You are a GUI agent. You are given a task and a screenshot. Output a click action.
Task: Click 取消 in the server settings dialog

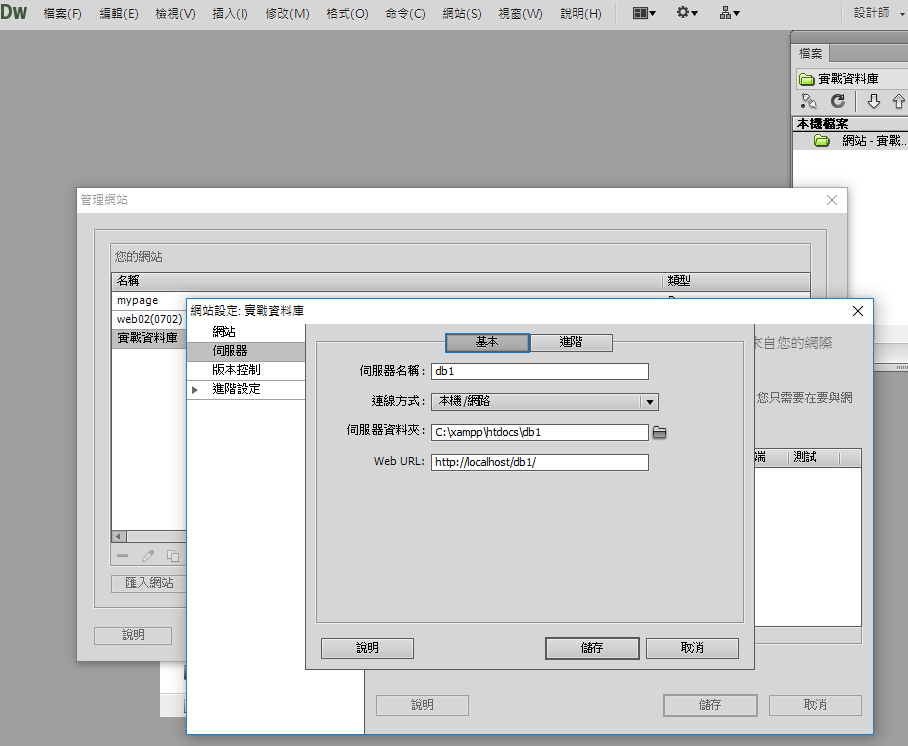(692, 648)
